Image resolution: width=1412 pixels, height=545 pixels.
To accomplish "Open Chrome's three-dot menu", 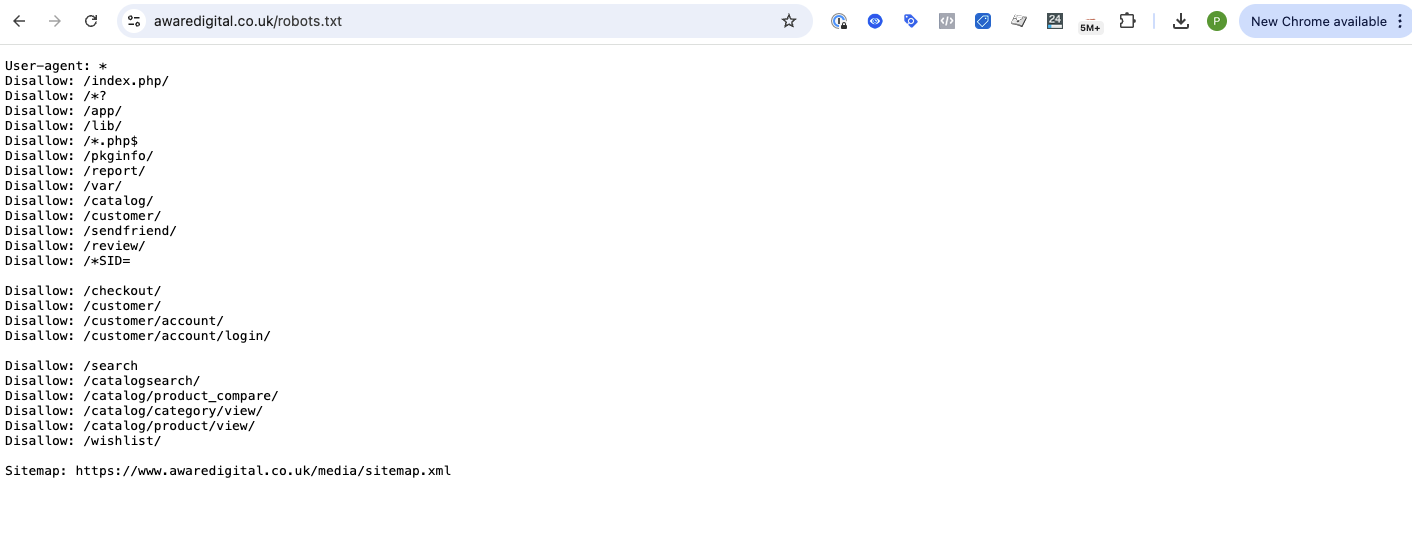I will pyautogui.click(x=1400, y=21).
